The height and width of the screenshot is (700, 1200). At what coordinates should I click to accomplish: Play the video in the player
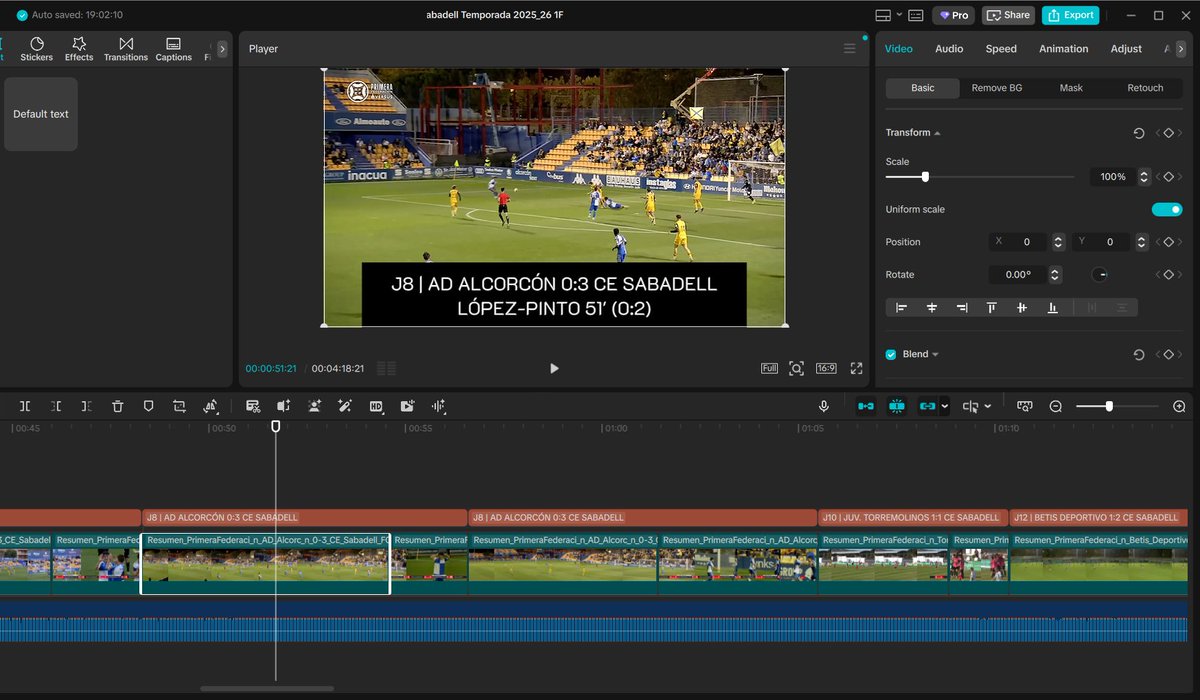pyautogui.click(x=554, y=368)
